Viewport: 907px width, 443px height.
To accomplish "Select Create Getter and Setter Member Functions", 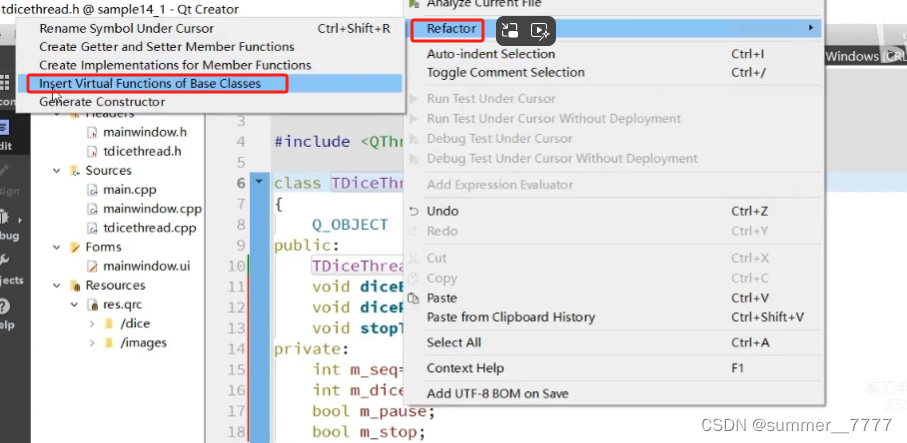I will click(209, 47).
